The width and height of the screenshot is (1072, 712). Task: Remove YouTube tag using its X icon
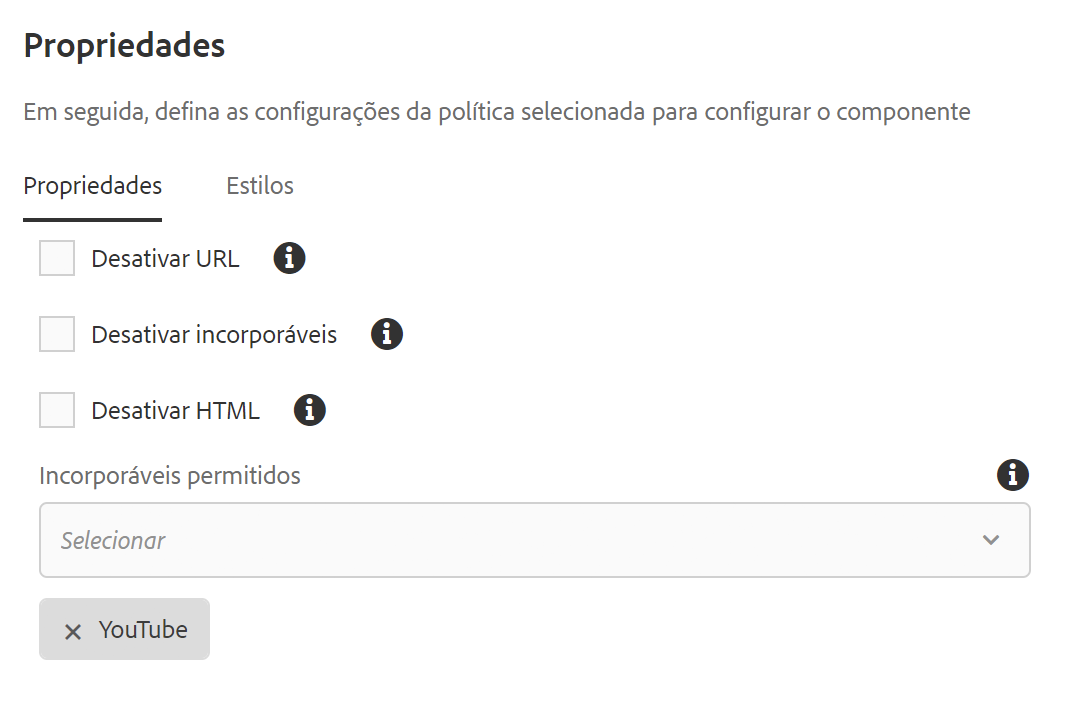pos(73,631)
